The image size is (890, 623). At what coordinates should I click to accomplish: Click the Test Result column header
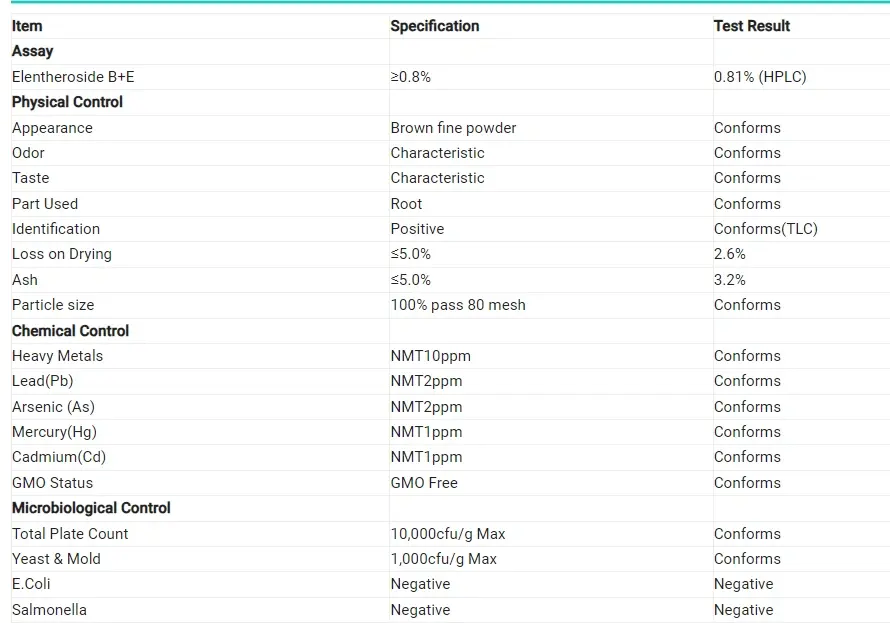pos(751,26)
